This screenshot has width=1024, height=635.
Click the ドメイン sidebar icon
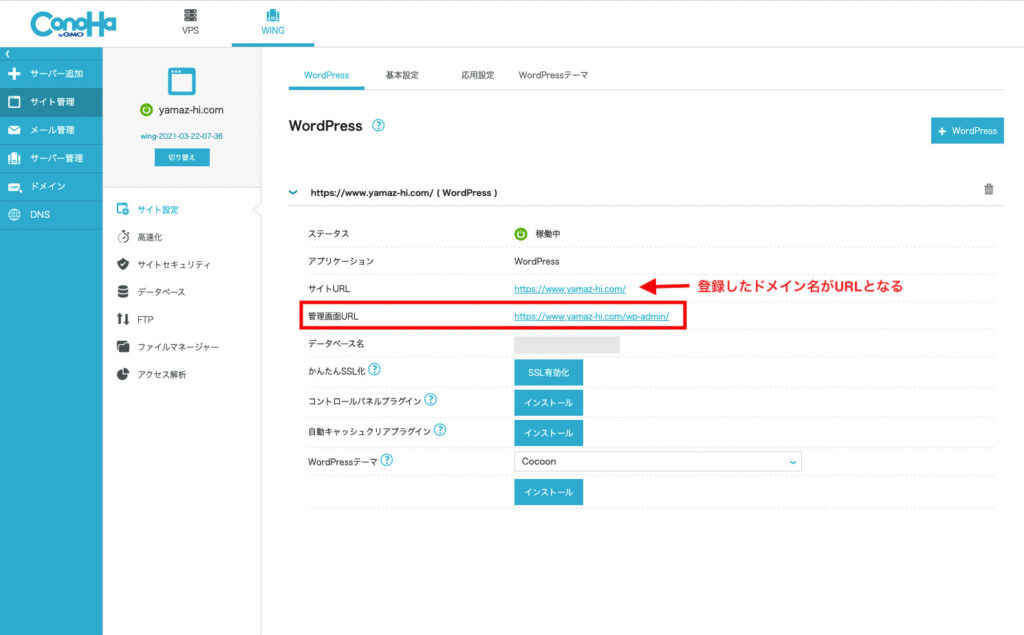(x=14, y=187)
